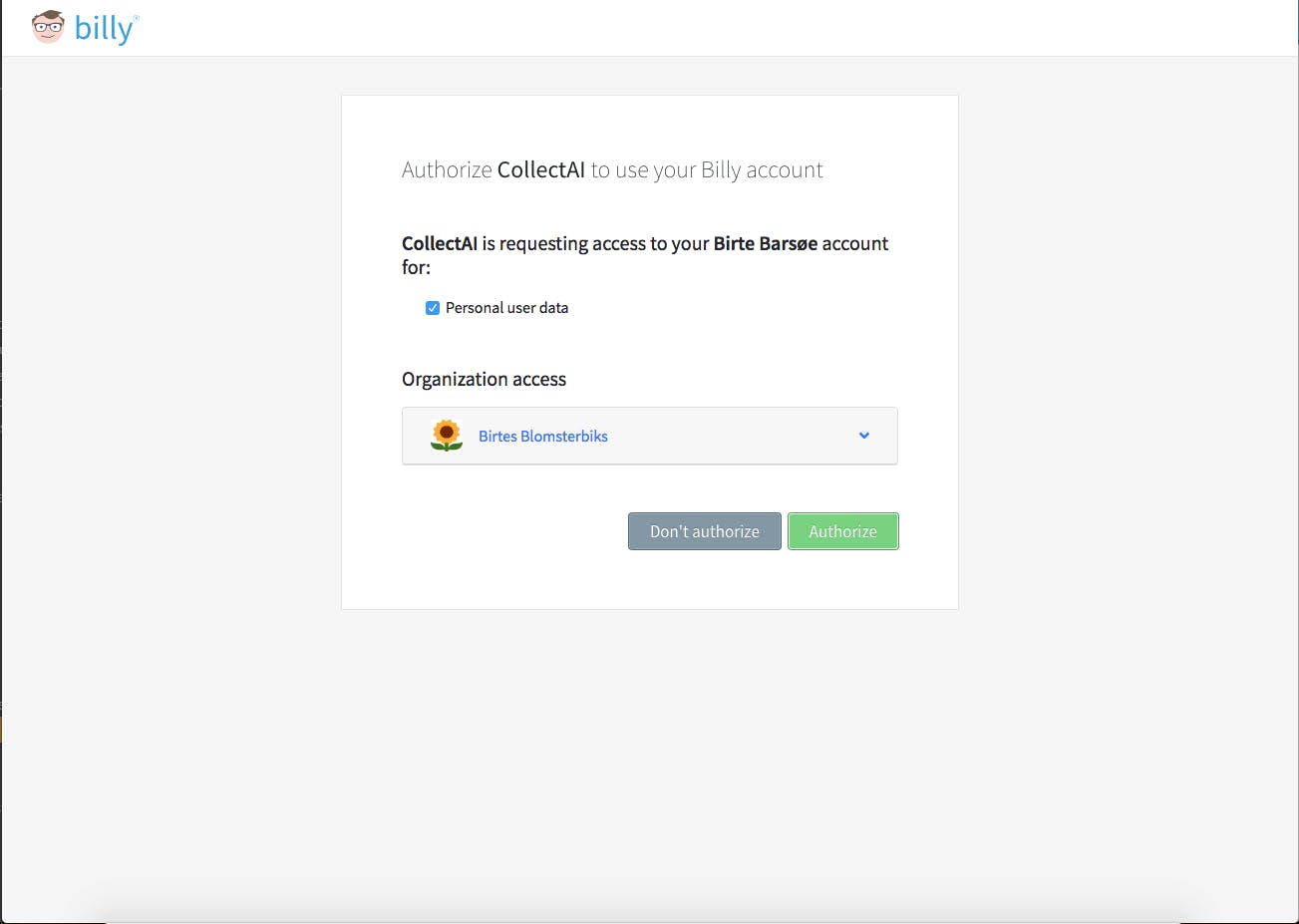The image size is (1299, 924).
Task: Click the registered trademark mark beside billy
Action: [x=136, y=18]
